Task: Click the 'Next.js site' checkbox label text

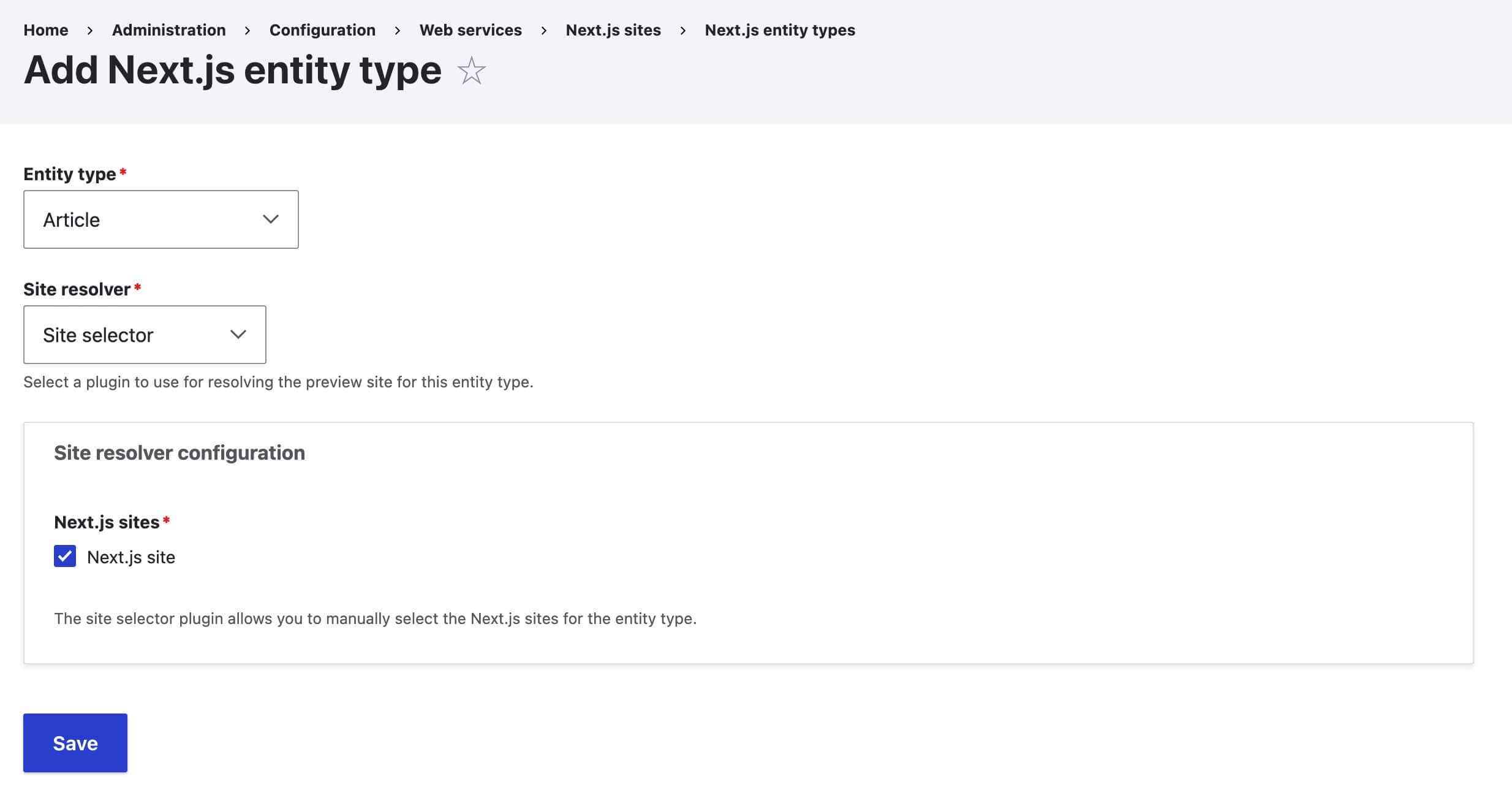Action: (x=131, y=557)
